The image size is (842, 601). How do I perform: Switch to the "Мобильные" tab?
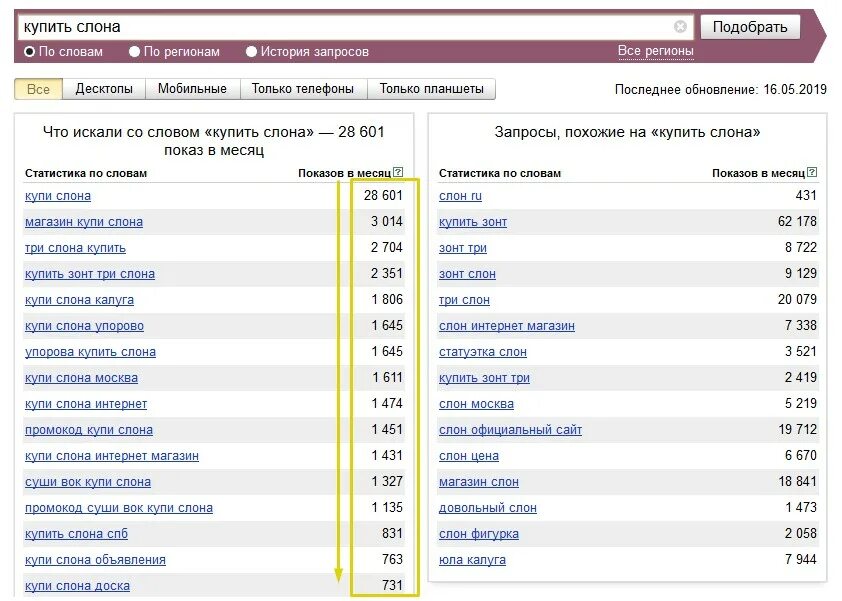point(192,89)
